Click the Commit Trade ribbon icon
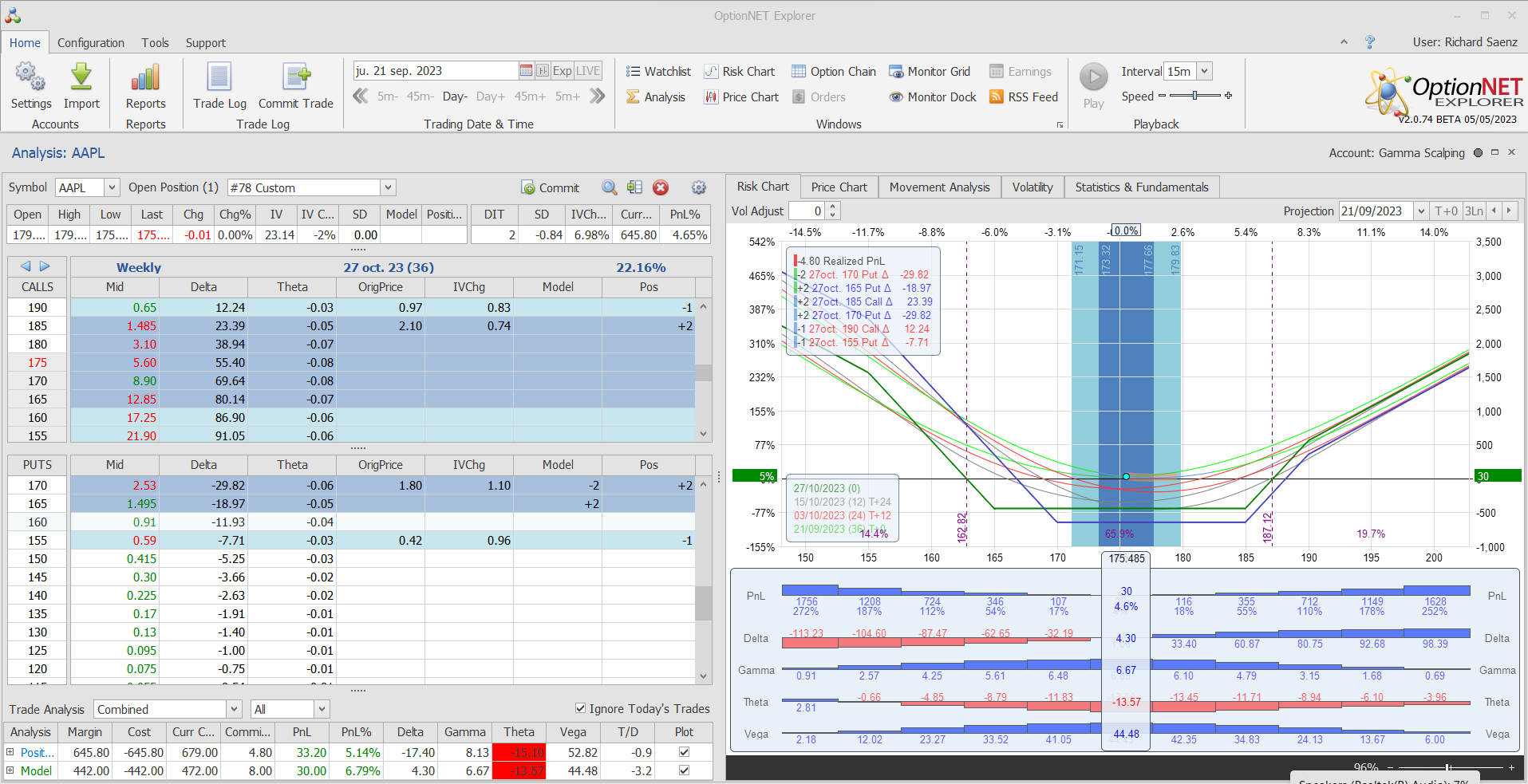 pos(296,86)
